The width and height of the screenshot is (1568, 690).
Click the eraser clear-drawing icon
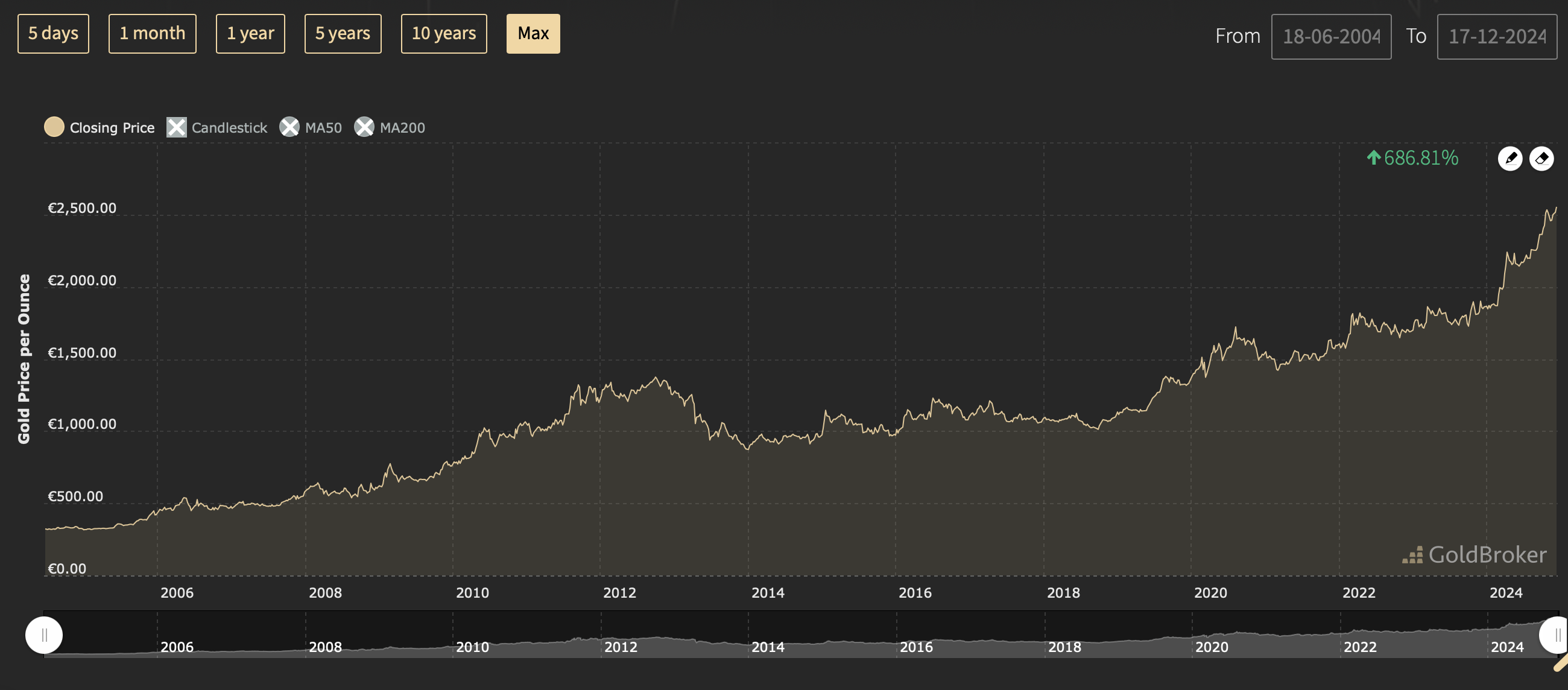tap(1541, 159)
